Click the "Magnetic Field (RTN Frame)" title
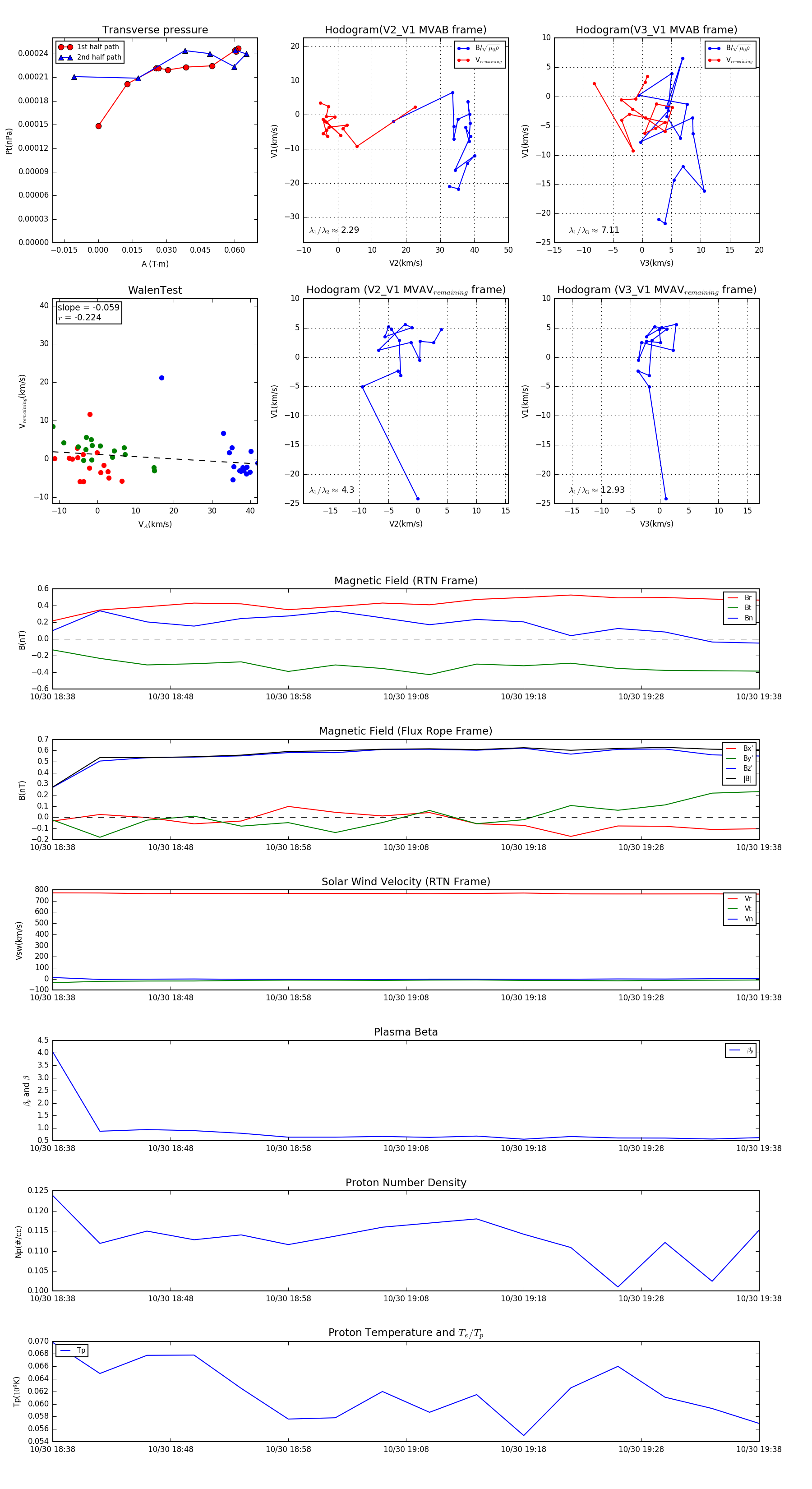This screenshot has width=812, height=1489. (406, 581)
